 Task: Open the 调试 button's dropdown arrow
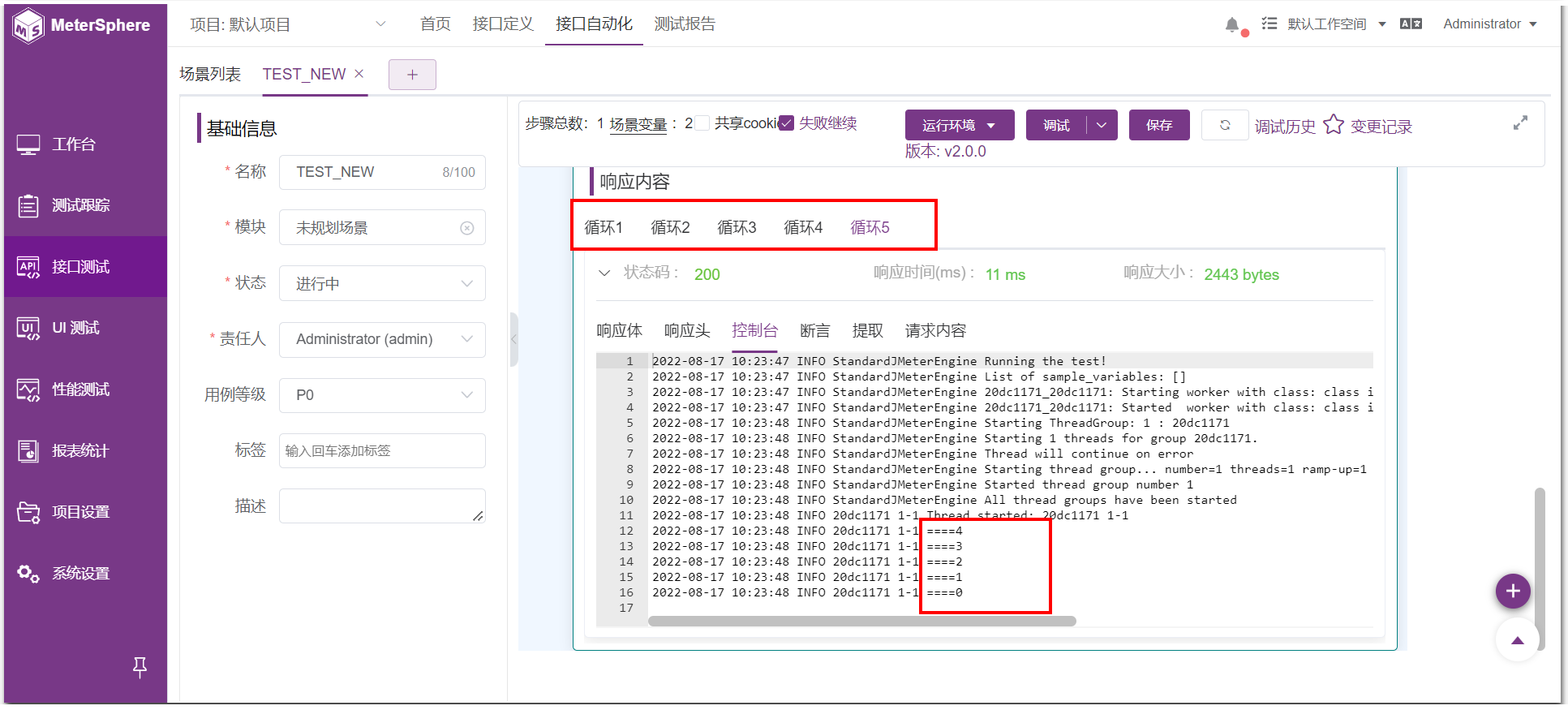point(1102,125)
